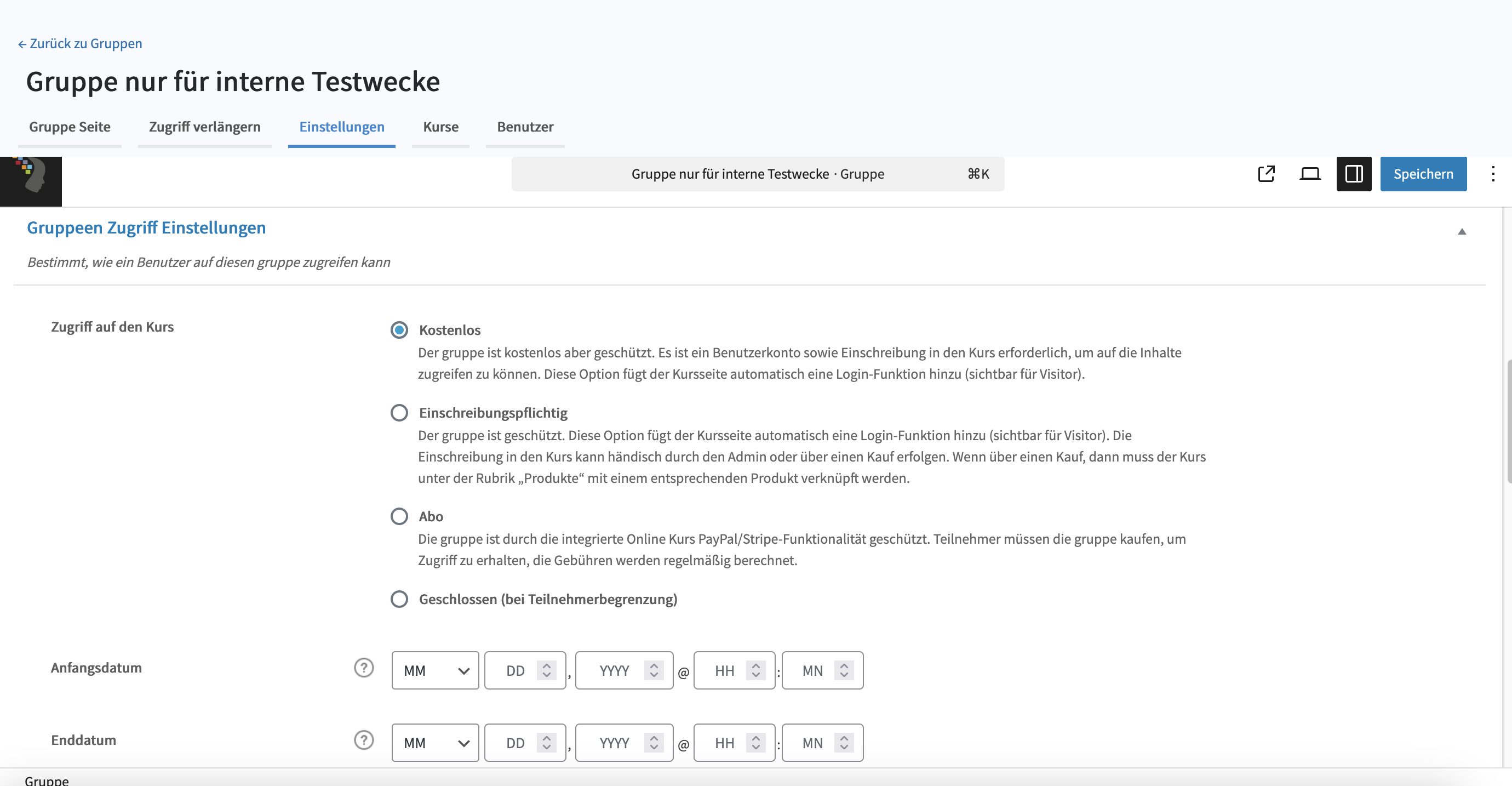Viewport: 1512px width, 786px height.
Task: Open the three-dot options menu
Action: click(x=1493, y=174)
